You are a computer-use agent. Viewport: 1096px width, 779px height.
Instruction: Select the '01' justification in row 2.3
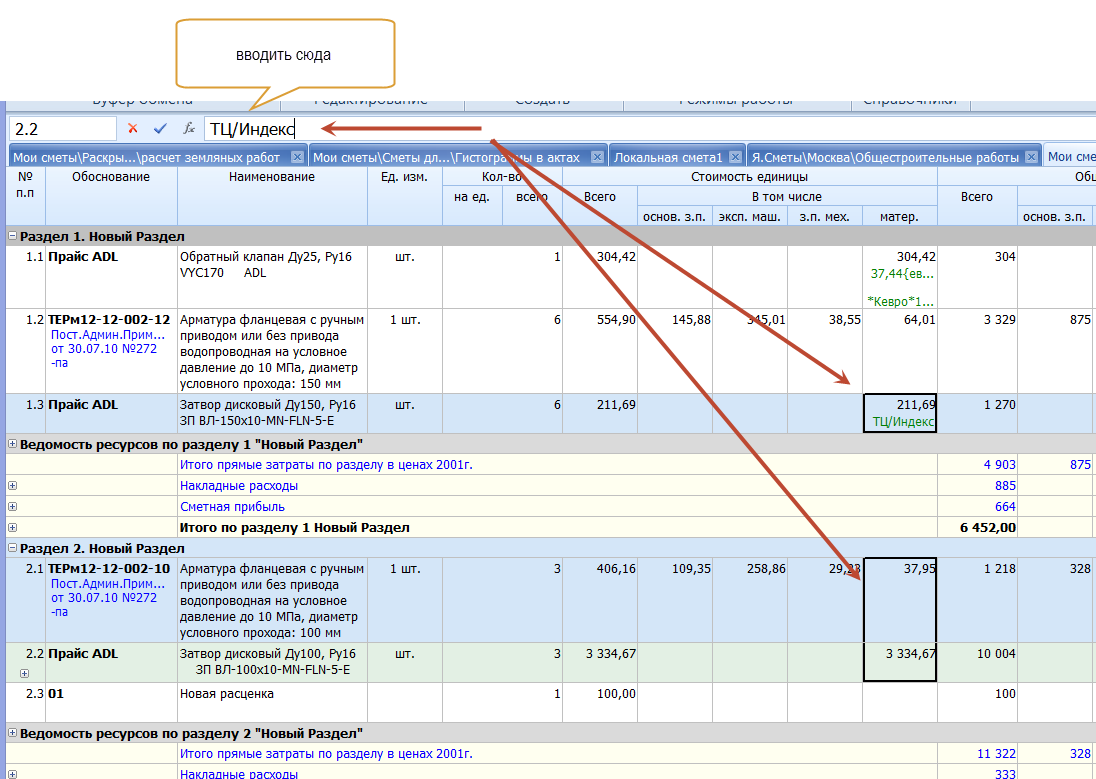[111, 702]
